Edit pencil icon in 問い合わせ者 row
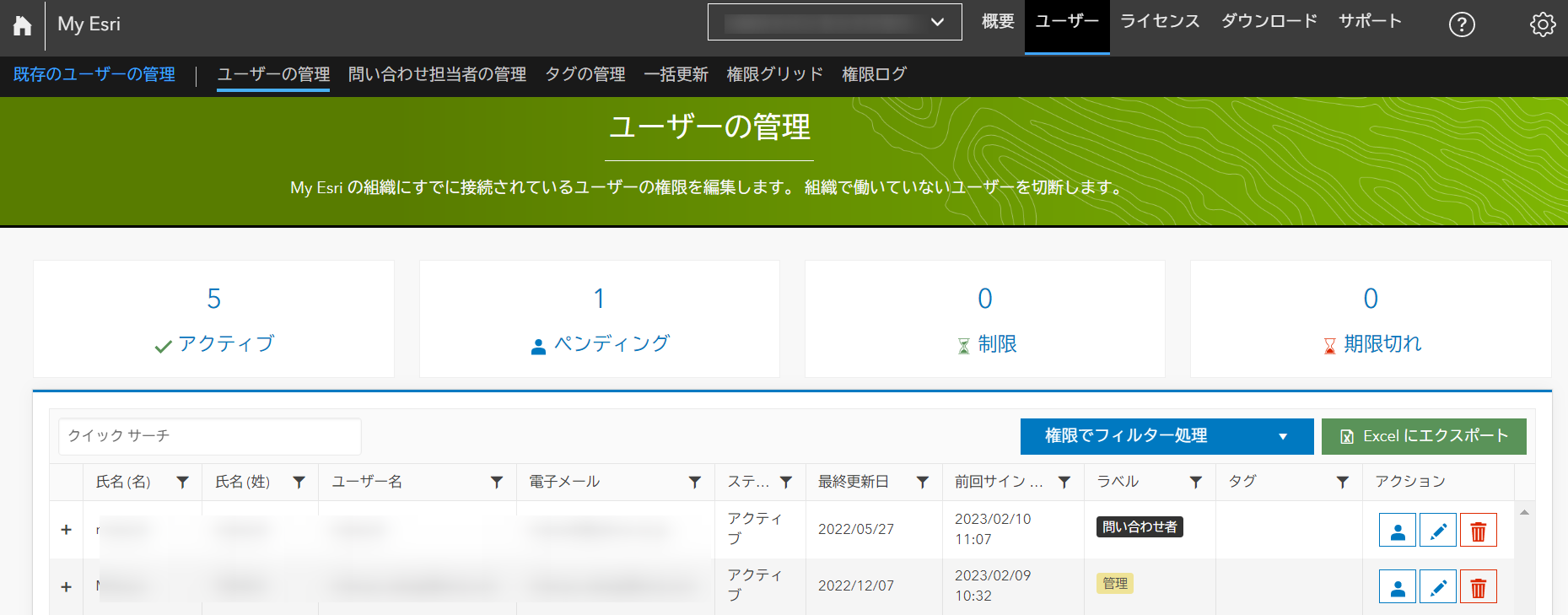Image resolution: width=1568 pixels, height=615 pixels. pos(1438,531)
